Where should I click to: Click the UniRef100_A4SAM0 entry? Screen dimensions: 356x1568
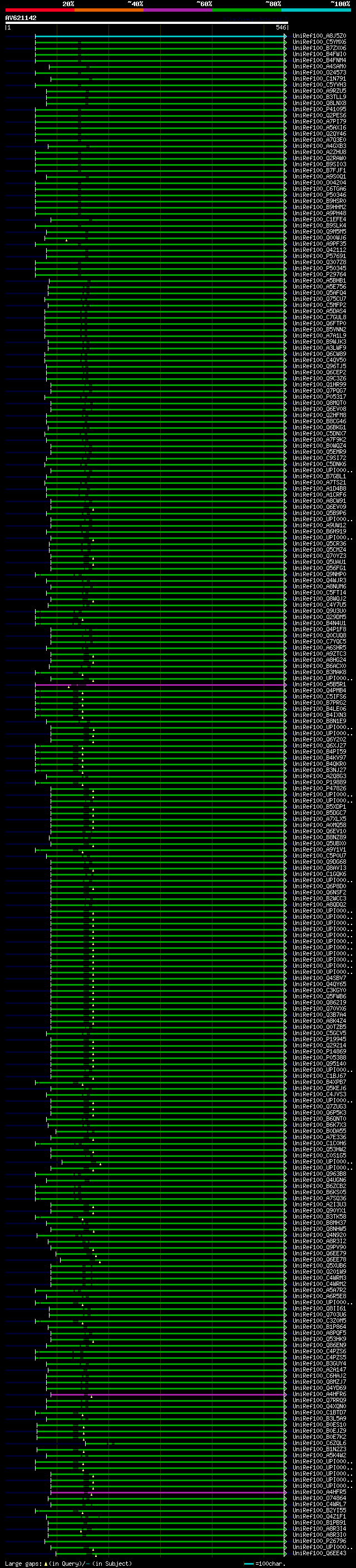pos(319,66)
